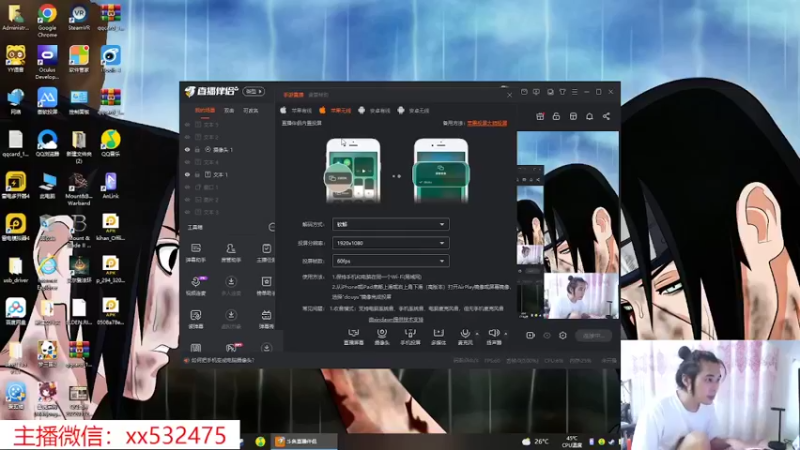Switch to the 苹果有线 tab
Image resolution: width=800 pixels, height=450 pixels.
click(296, 110)
